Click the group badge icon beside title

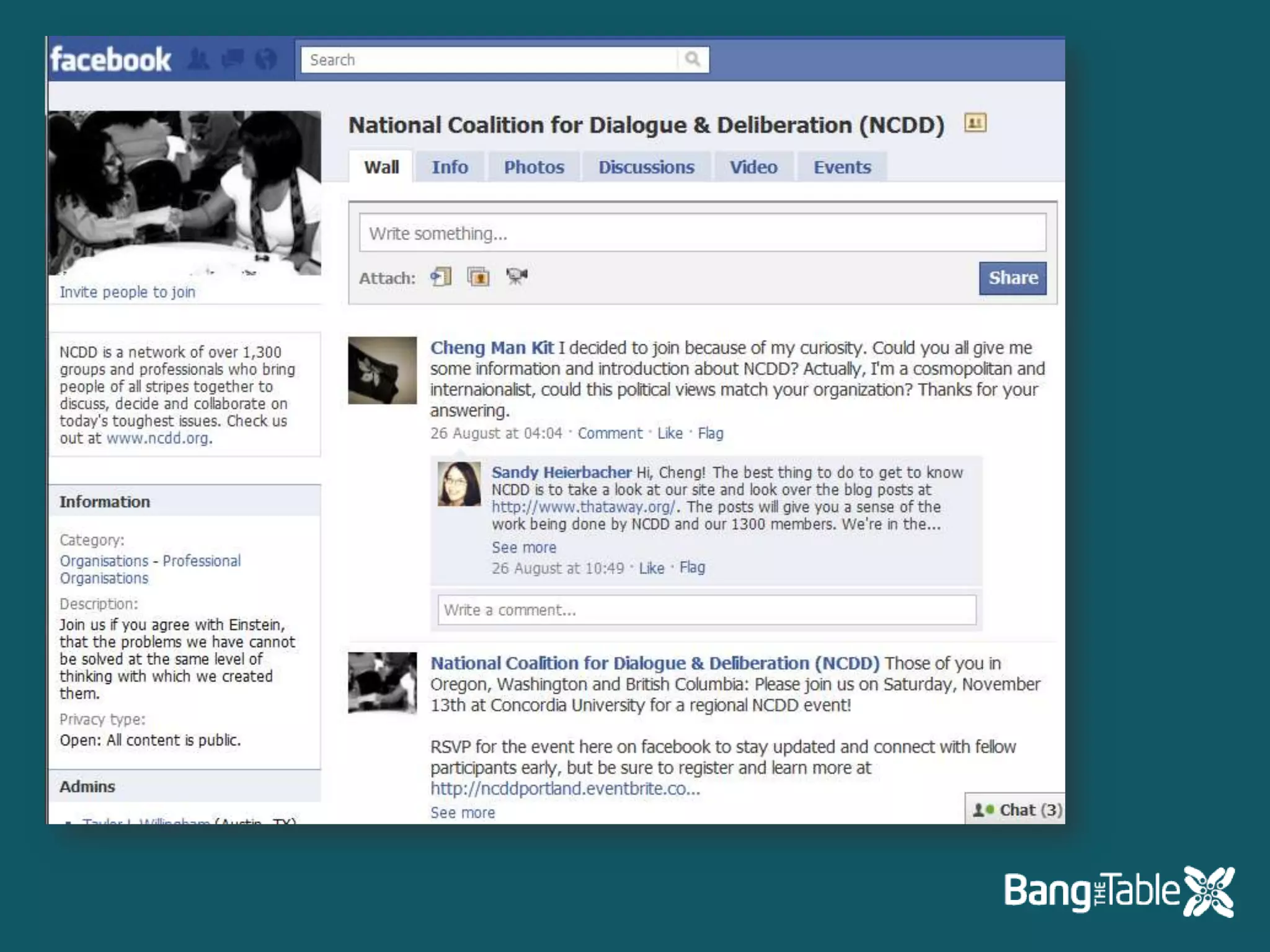(x=975, y=123)
